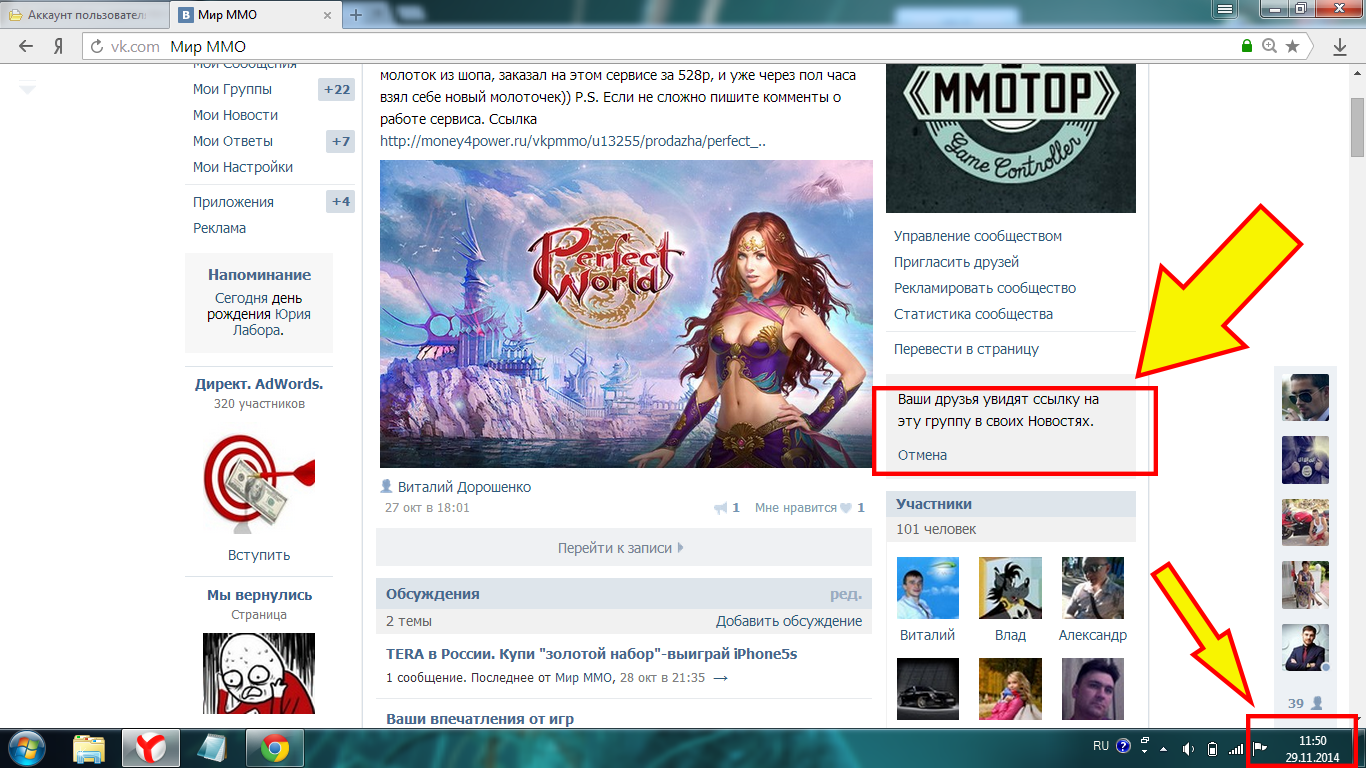Open Виталий Дорошенко author link
This screenshot has width=1366, height=768.
point(464,487)
